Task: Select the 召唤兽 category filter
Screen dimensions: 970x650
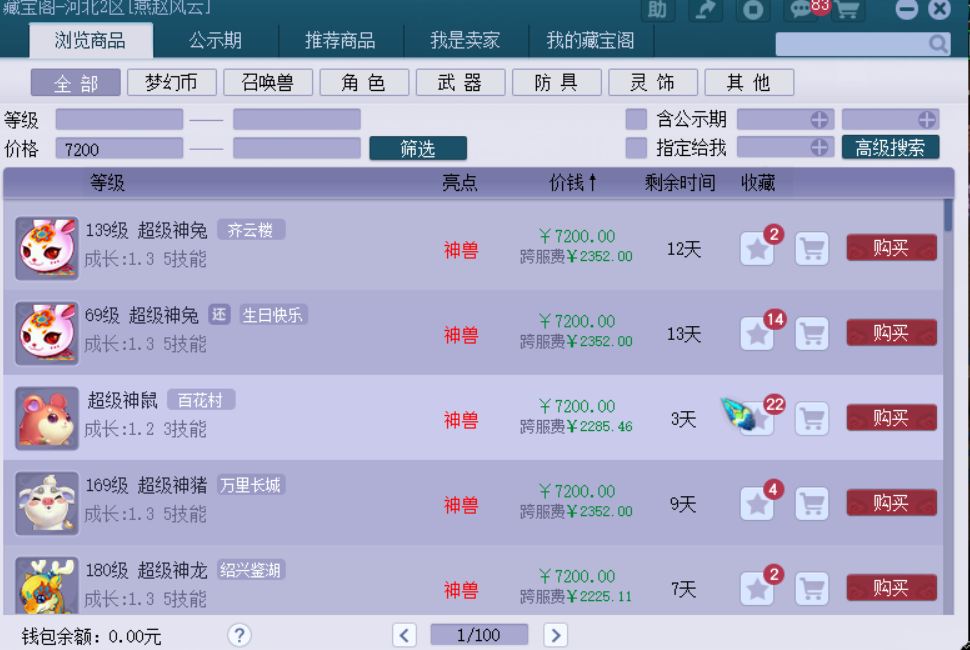Action: (x=268, y=82)
